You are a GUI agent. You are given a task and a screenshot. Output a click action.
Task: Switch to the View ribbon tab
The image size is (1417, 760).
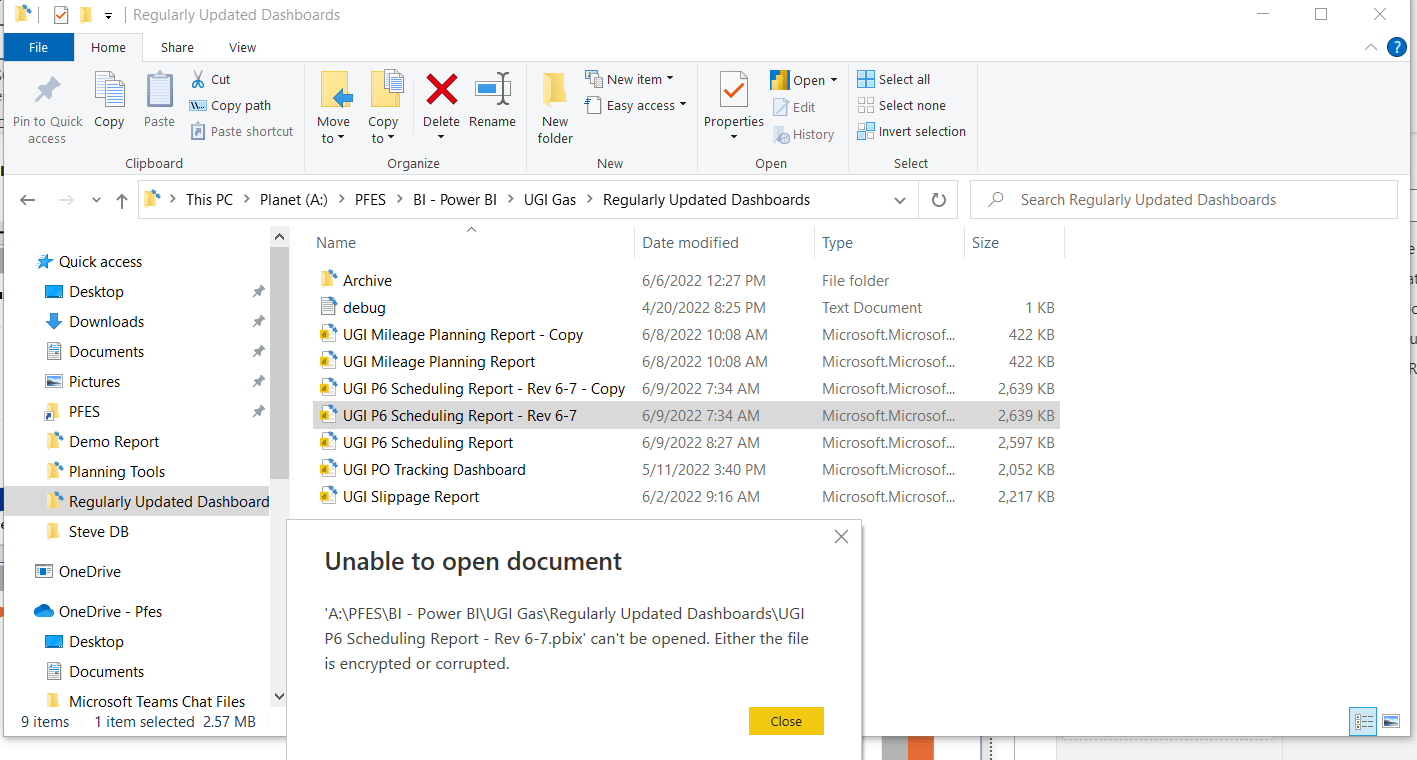tap(242, 46)
